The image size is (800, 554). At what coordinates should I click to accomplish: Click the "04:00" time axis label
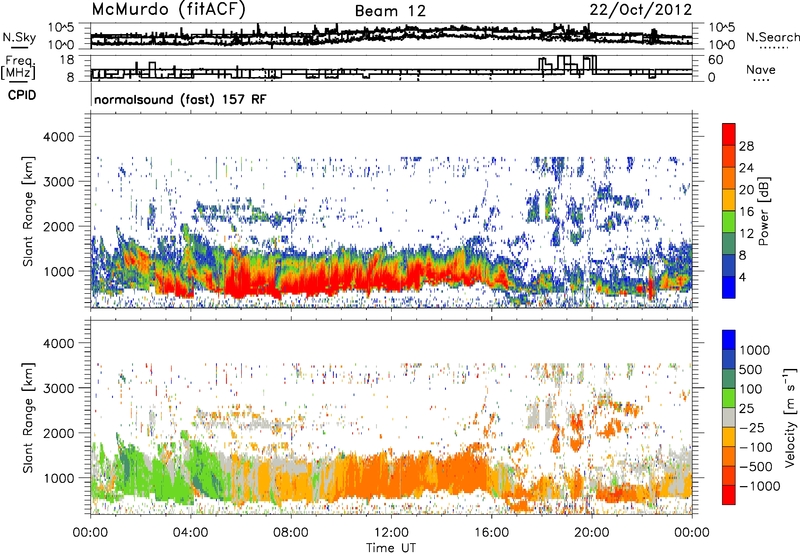[x=191, y=533]
